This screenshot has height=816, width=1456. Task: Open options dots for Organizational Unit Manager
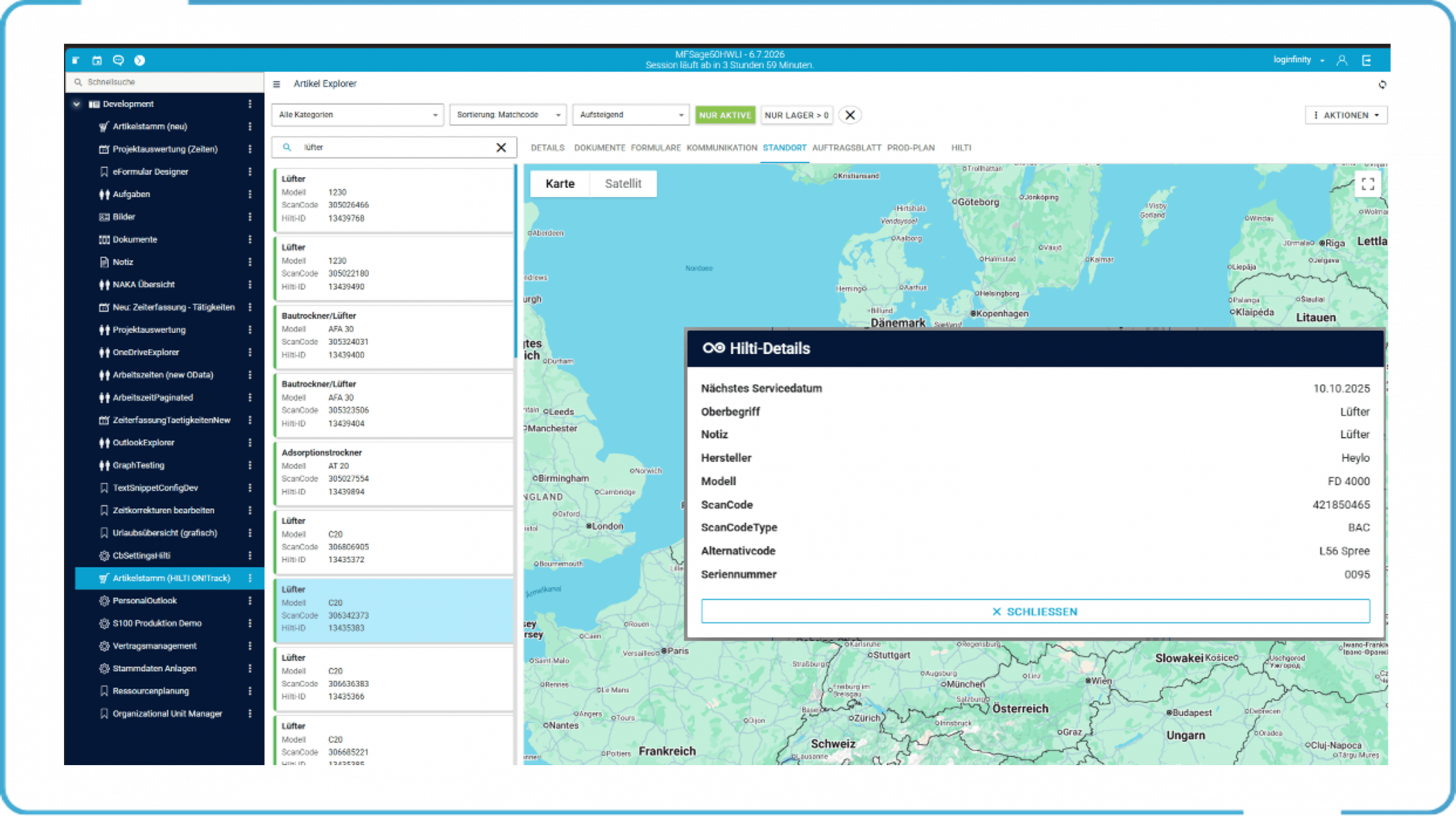(x=250, y=714)
